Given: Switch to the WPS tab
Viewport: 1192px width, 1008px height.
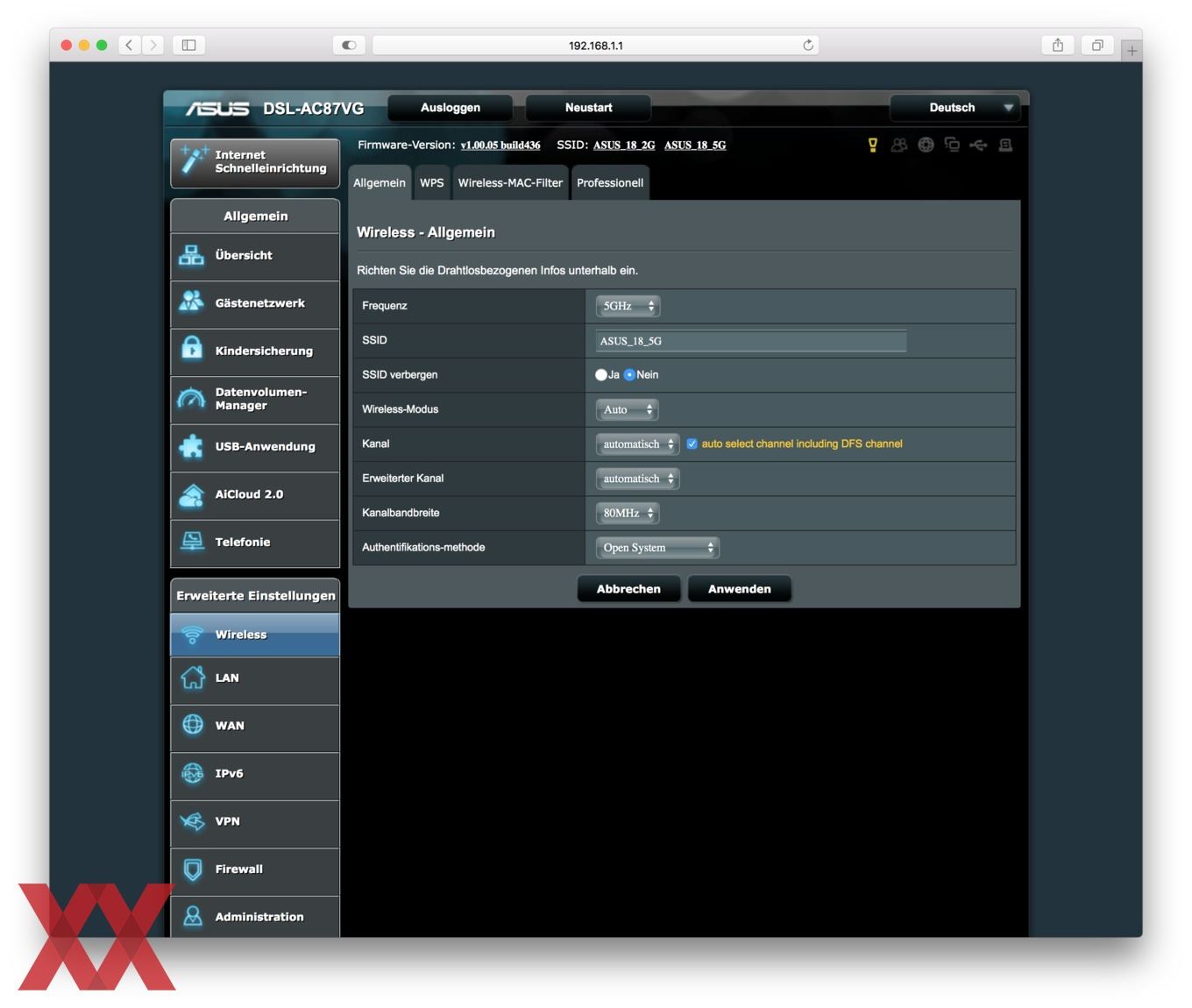Looking at the screenshot, I should tap(432, 182).
